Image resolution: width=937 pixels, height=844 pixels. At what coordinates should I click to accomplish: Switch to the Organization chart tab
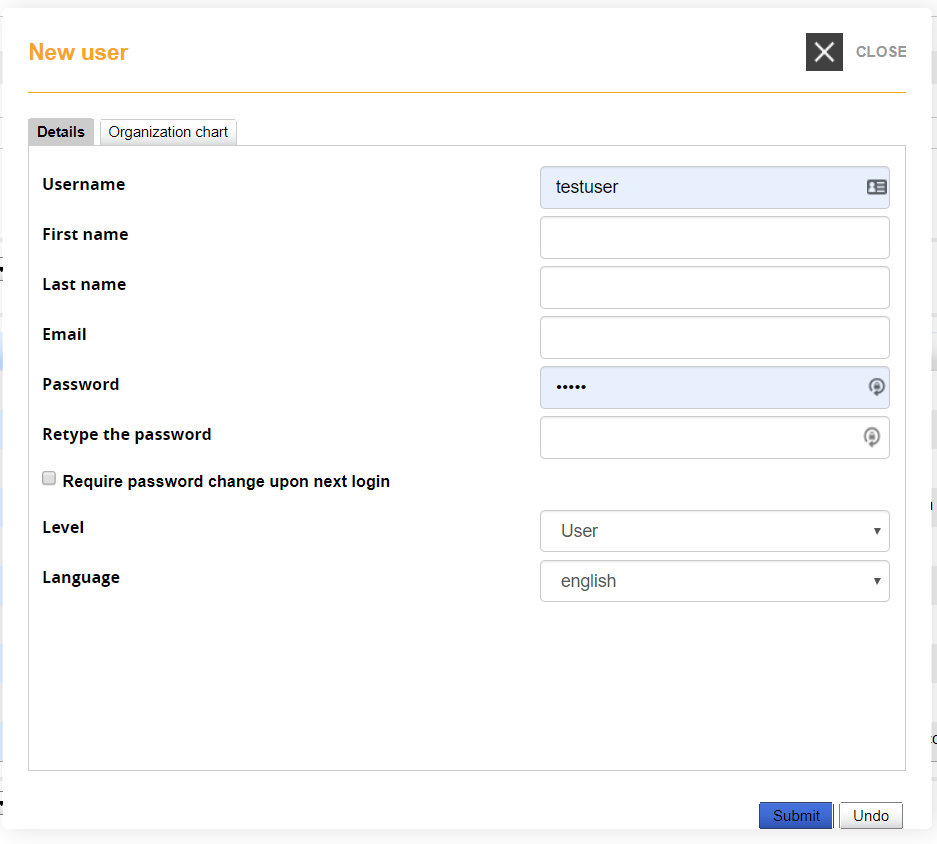coord(167,131)
